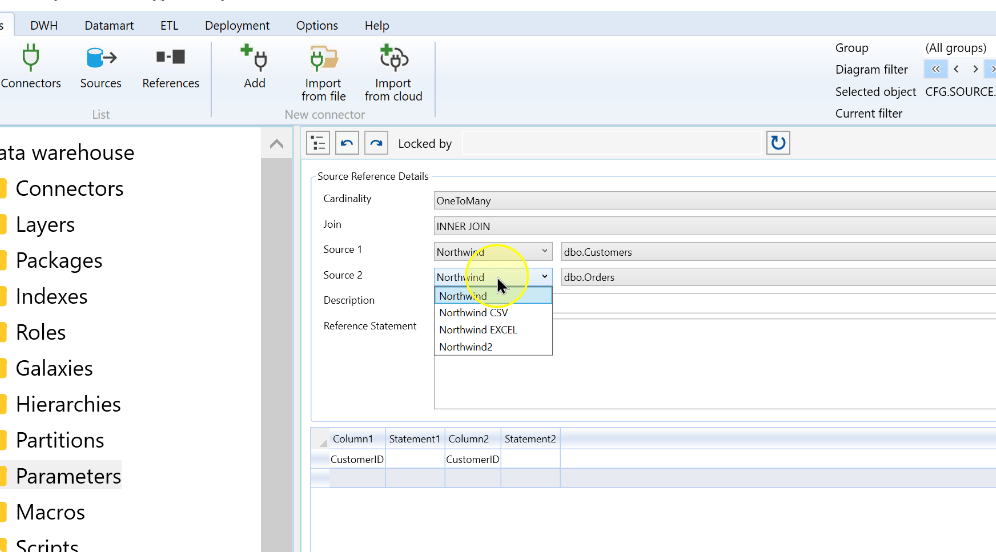
Task: Open the ETL menu tab
Action: tap(169, 25)
